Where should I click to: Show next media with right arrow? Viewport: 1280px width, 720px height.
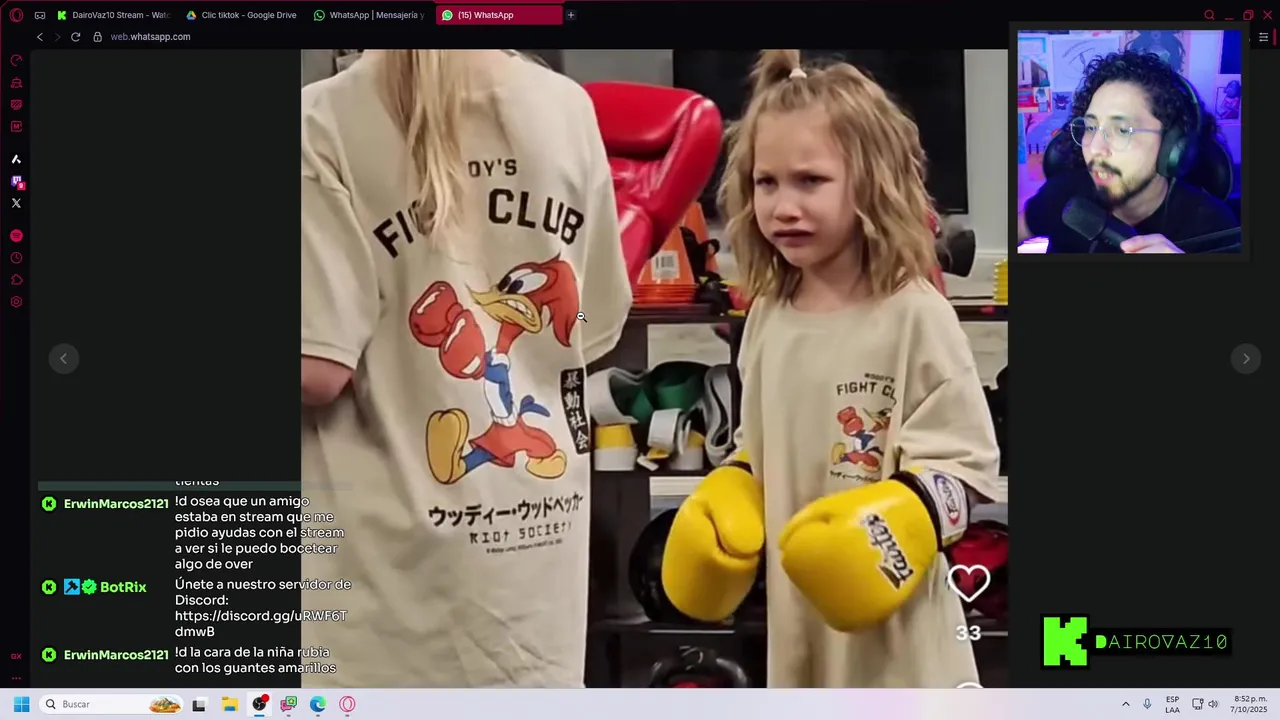[x=1246, y=358]
